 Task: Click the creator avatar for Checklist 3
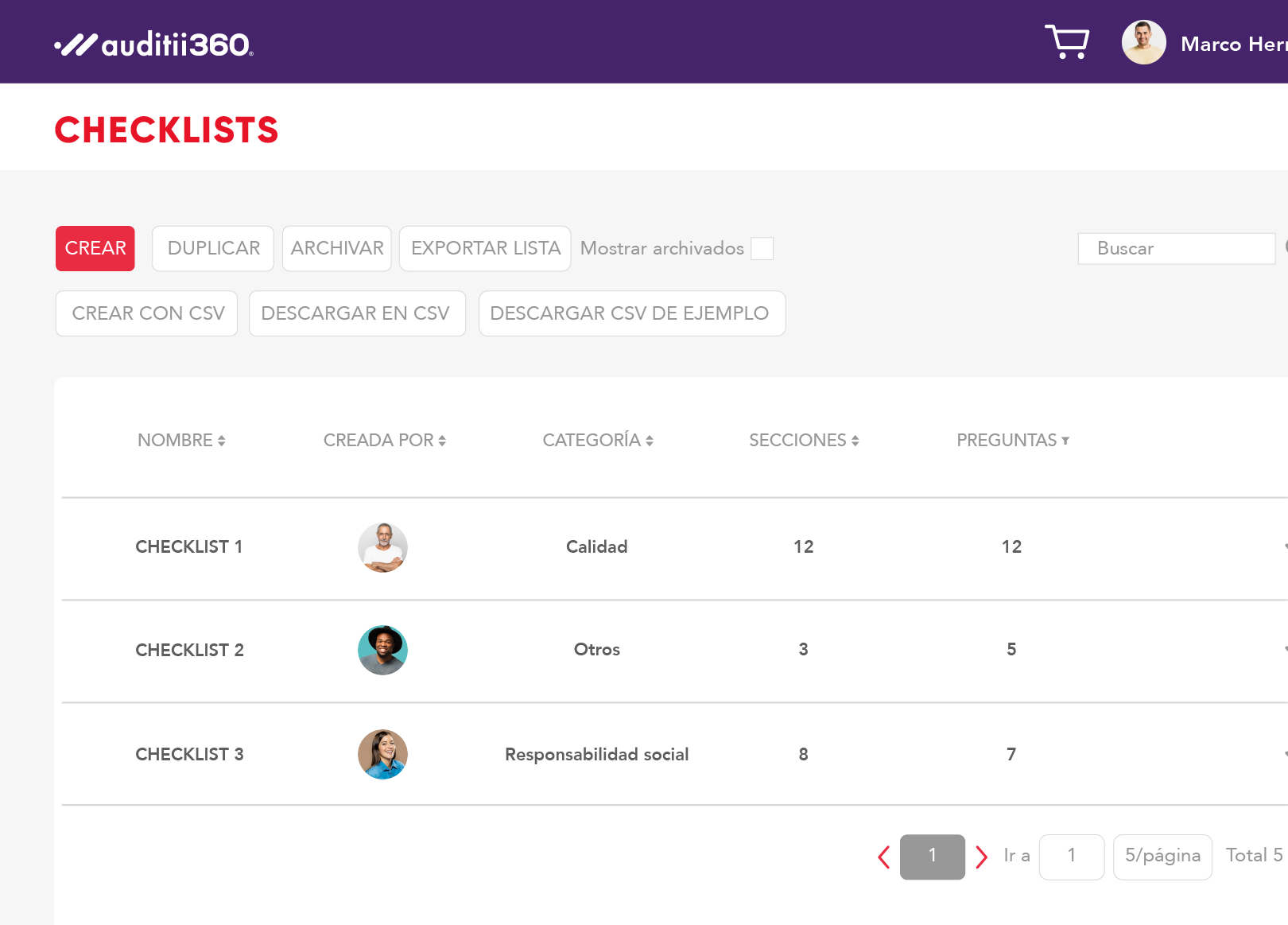[382, 754]
